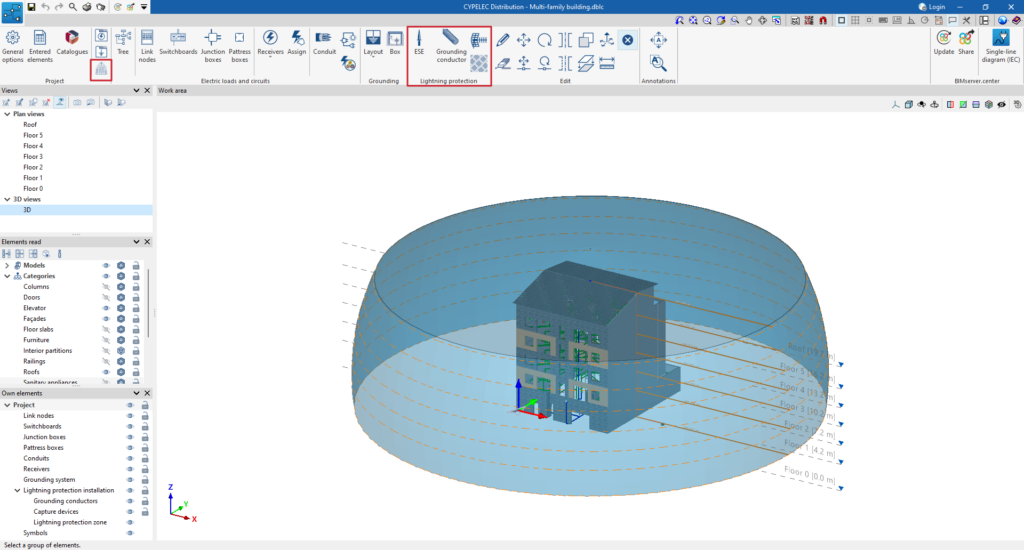Select the 3D view item
The width and height of the screenshot is (1024, 550).
click(76, 210)
